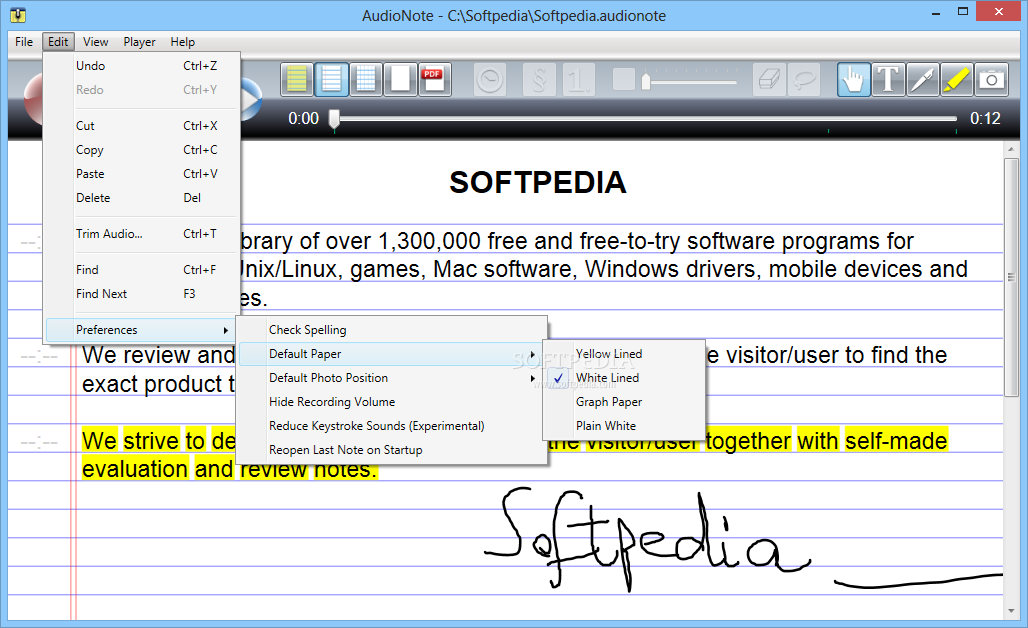Select the pen drawing tool
Image resolution: width=1028 pixels, height=628 pixels.
click(x=922, y=80)
